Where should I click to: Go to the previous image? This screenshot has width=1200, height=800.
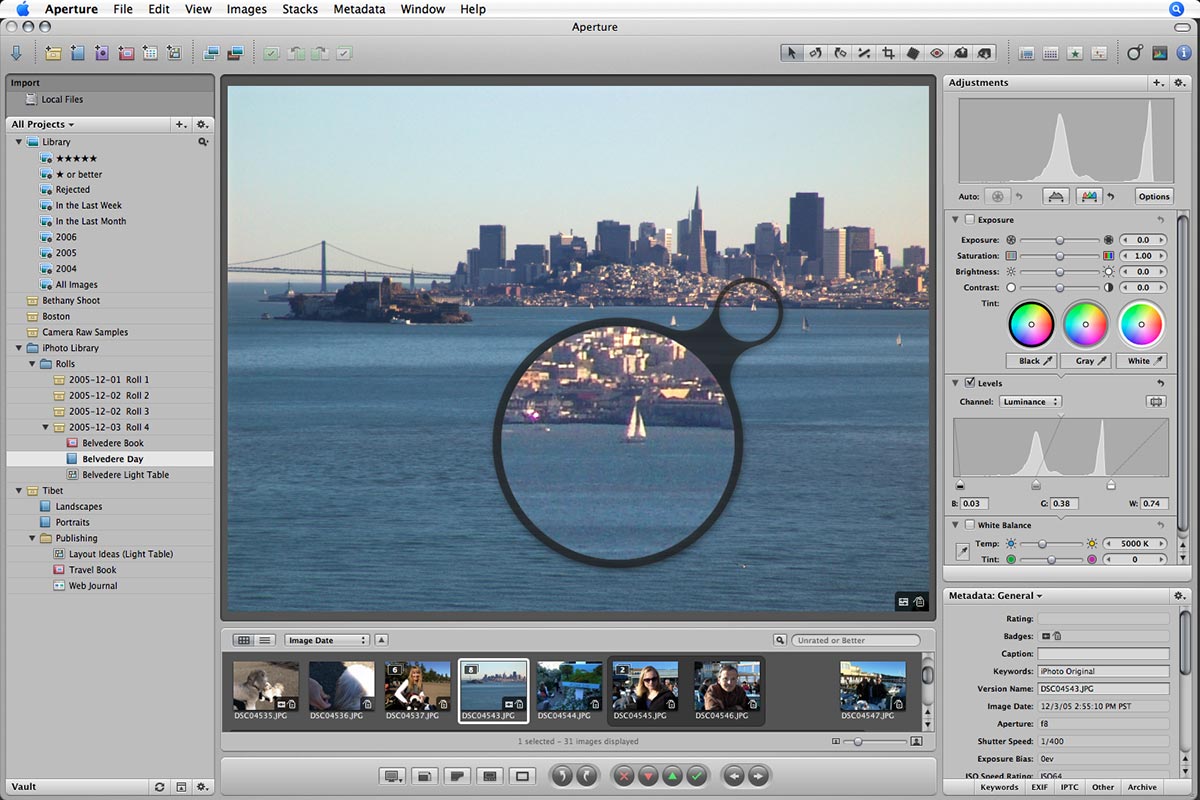[735, 775]
